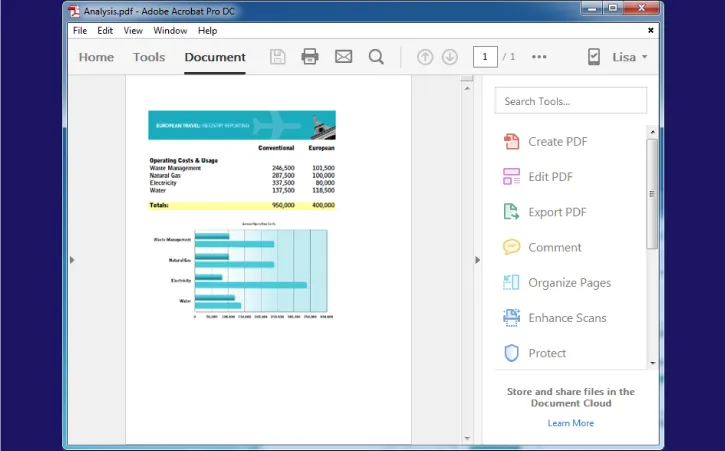
Task: Open the View menu
Action: pos(133,31)
